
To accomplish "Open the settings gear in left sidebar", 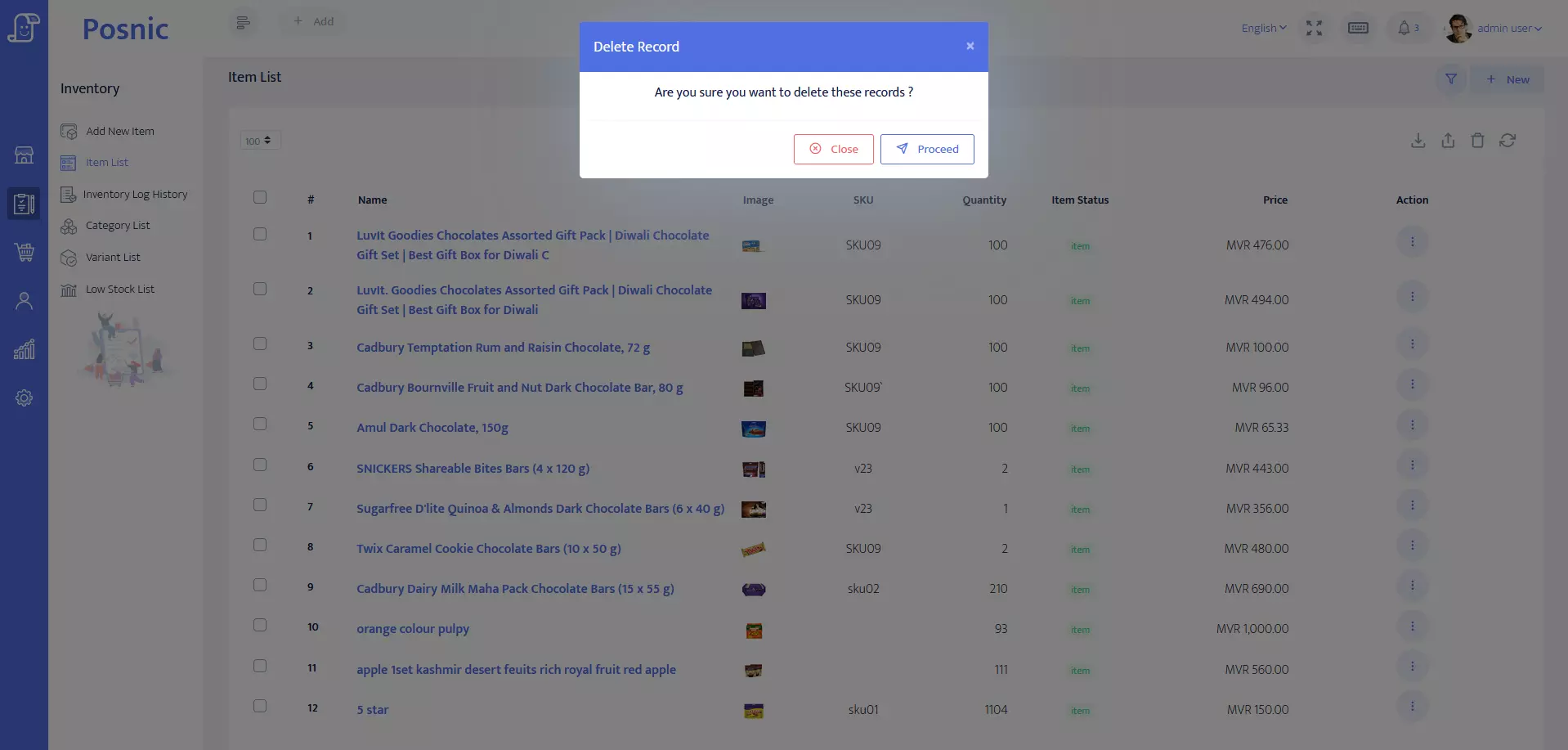I will click(24, 398).
